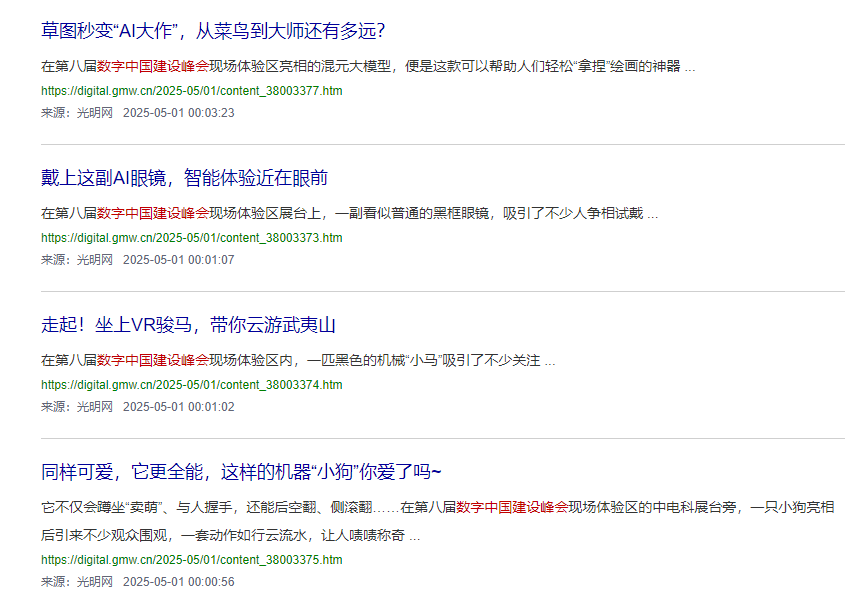Click source 光明网 under the AI眼镜 result
Screen dimensions: 852x610
point(94,260)
